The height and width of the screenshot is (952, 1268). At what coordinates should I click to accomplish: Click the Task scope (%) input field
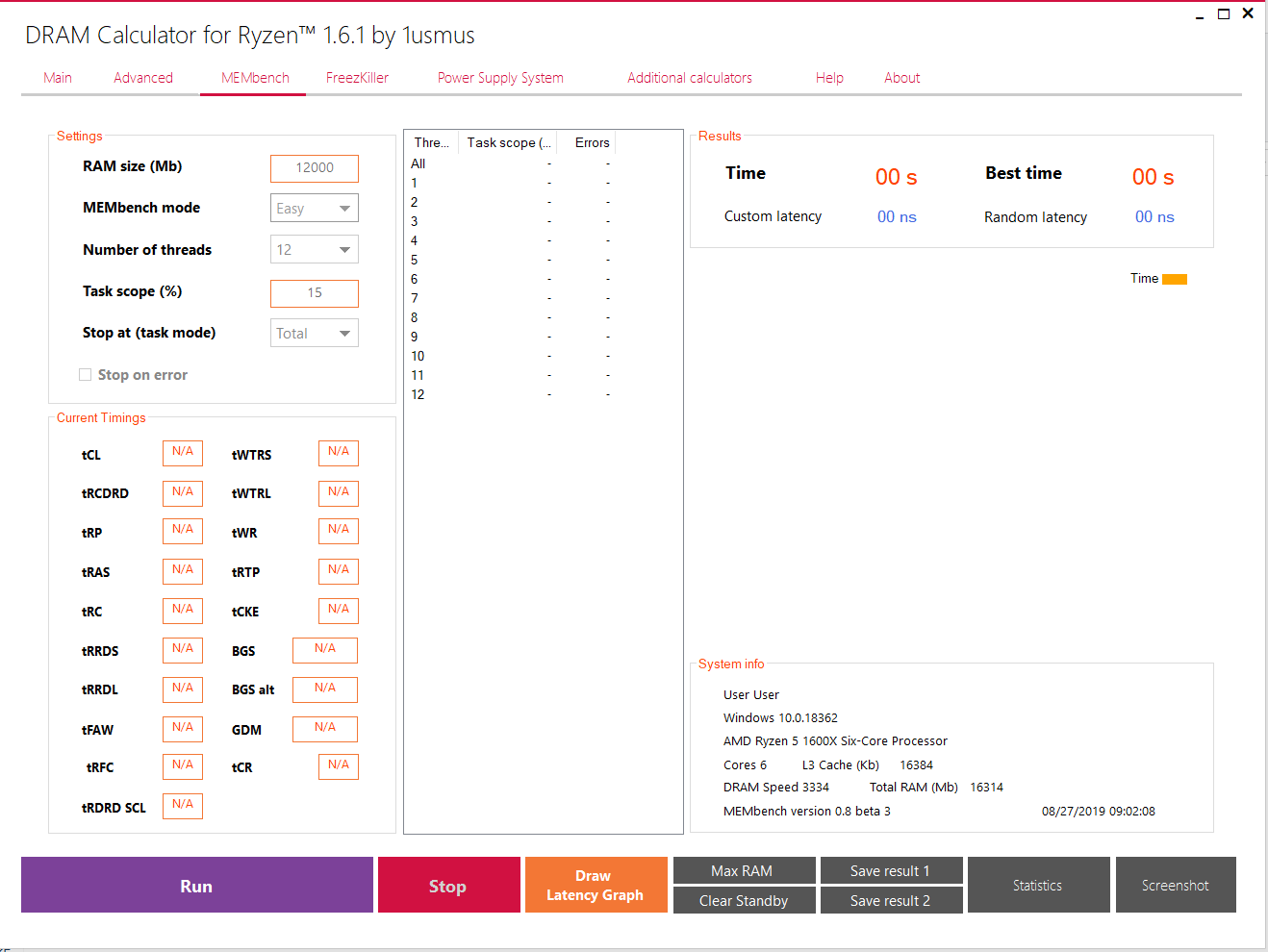(x=315, y=293)
